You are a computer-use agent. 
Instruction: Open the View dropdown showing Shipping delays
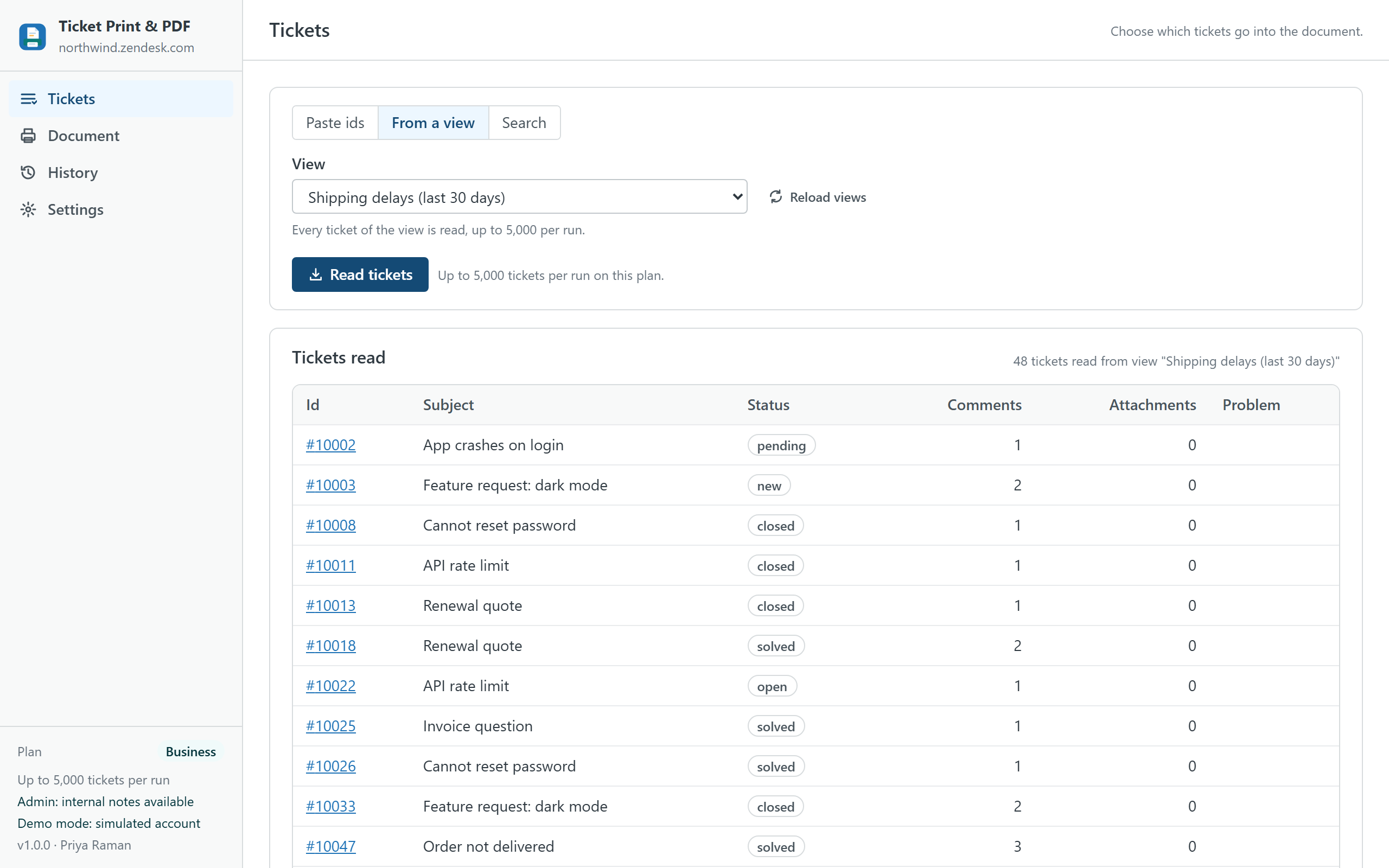519,196
